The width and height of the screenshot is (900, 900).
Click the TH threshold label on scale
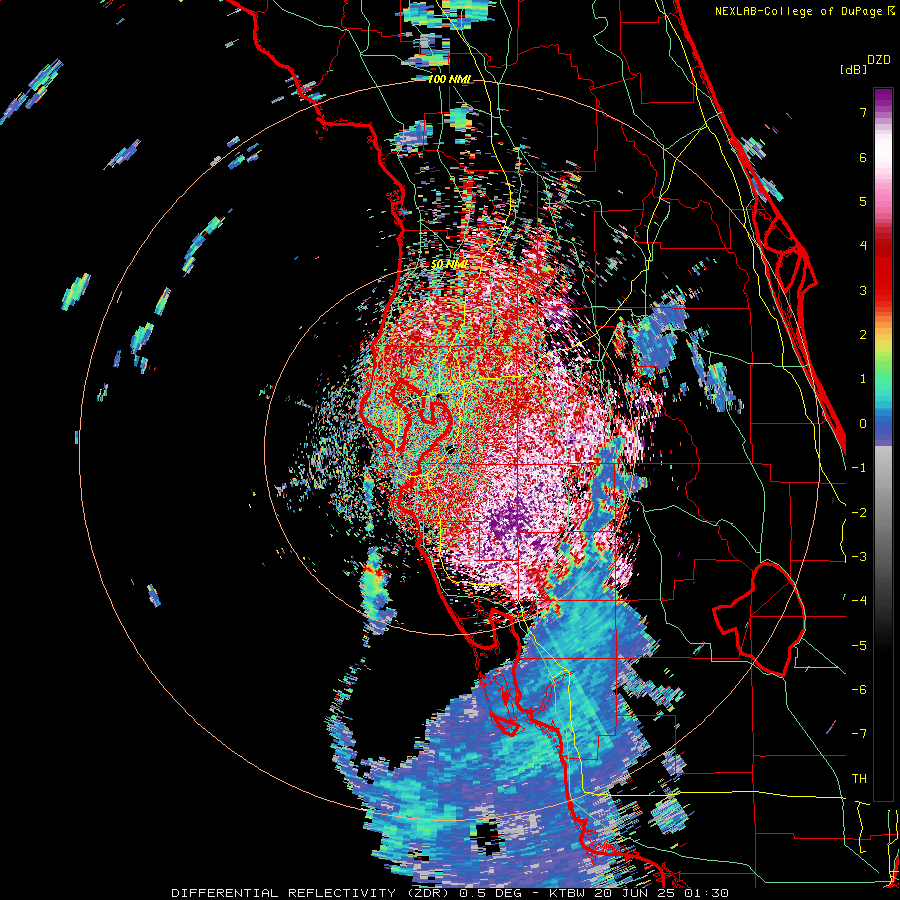pyautogui.click(x=859, y=779)
